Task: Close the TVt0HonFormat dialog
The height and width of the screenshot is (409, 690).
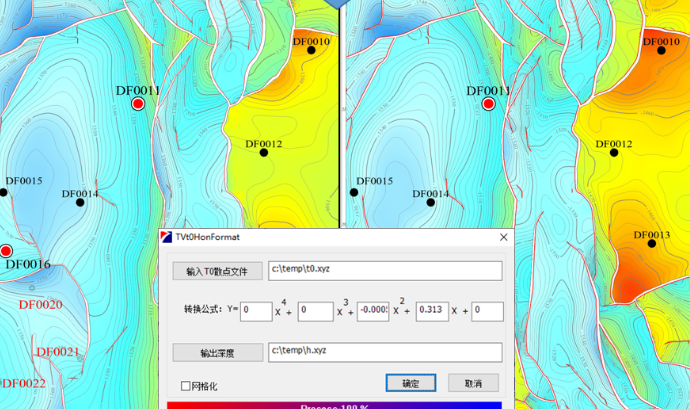Action: [x=503, y=237]
